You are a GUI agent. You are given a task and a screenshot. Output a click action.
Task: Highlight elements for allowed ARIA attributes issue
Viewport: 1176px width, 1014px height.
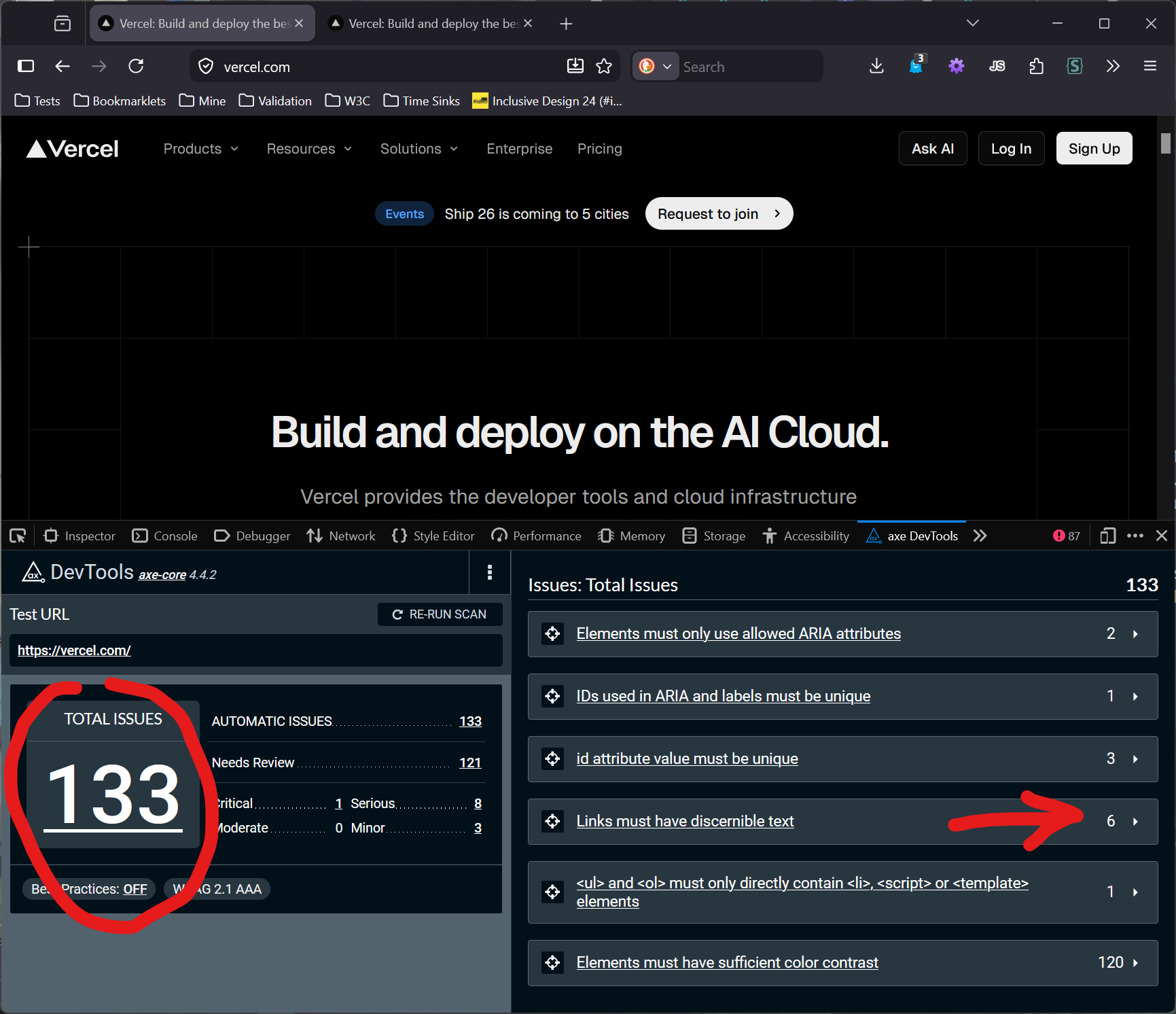[x=553, y=633]
